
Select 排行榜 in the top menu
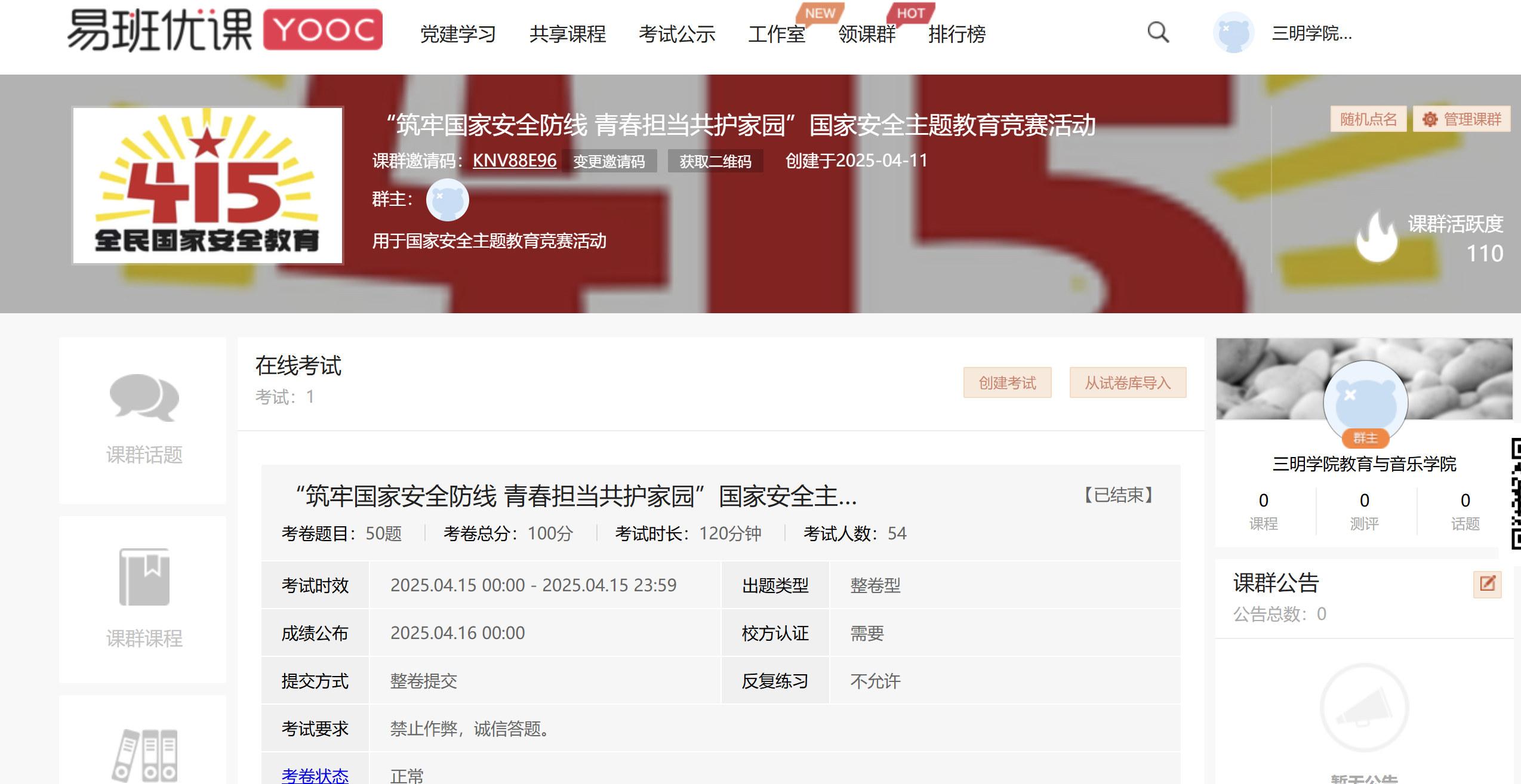pos(956,34)
